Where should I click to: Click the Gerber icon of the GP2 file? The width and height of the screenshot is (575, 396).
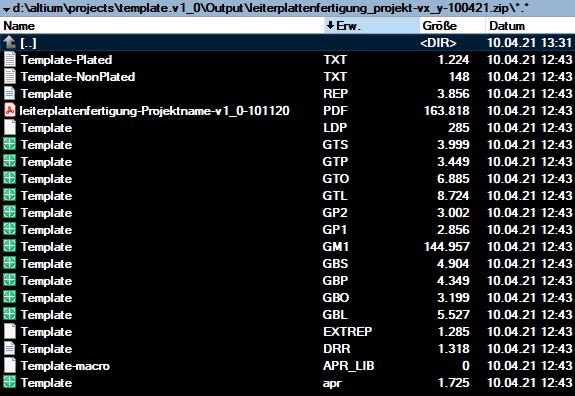coord(10,212)
